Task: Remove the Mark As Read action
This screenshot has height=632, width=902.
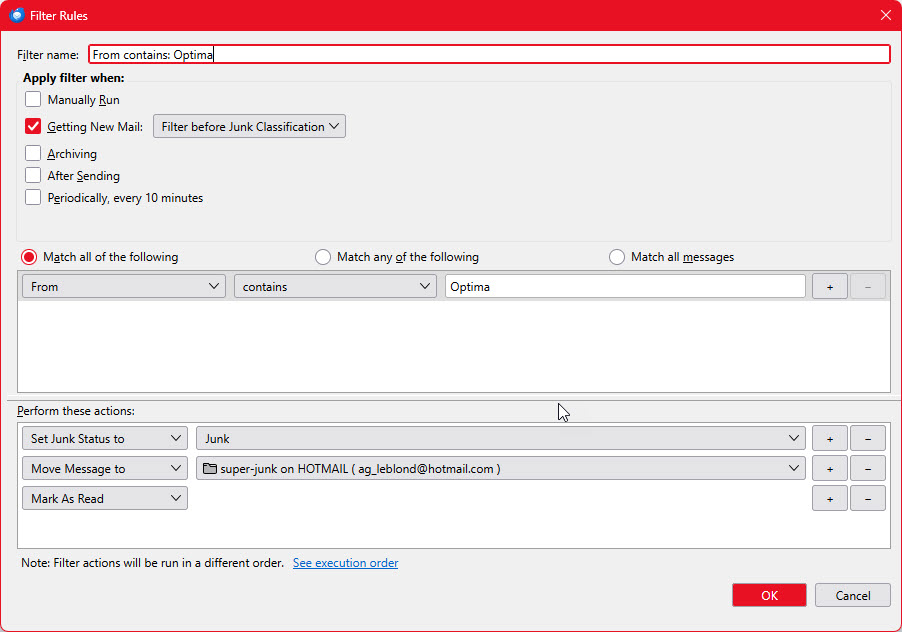Action: 867,498
